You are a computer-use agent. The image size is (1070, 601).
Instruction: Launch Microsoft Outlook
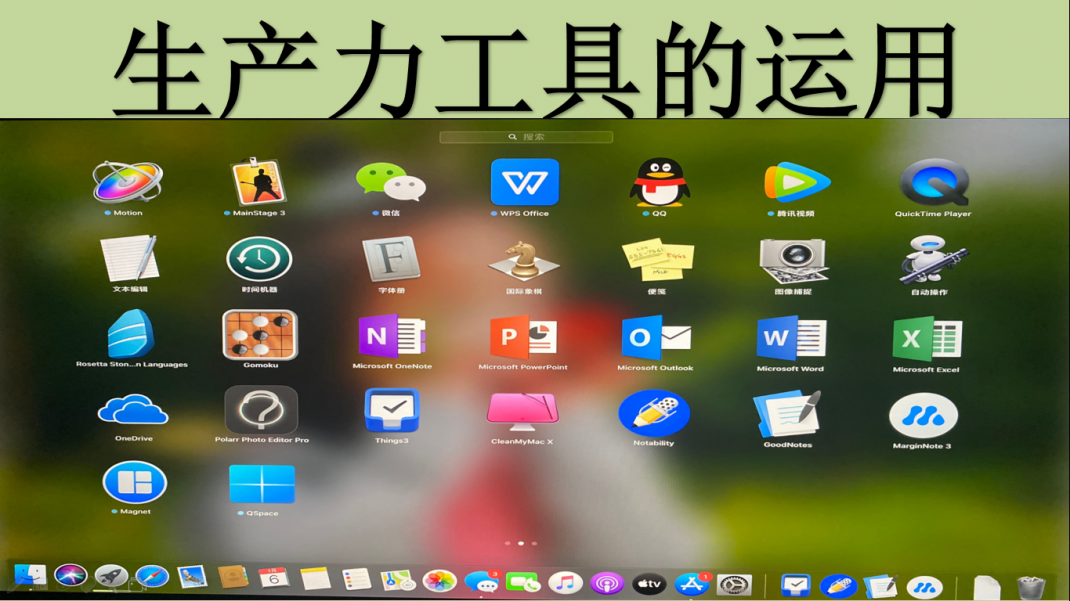(656, 338)
